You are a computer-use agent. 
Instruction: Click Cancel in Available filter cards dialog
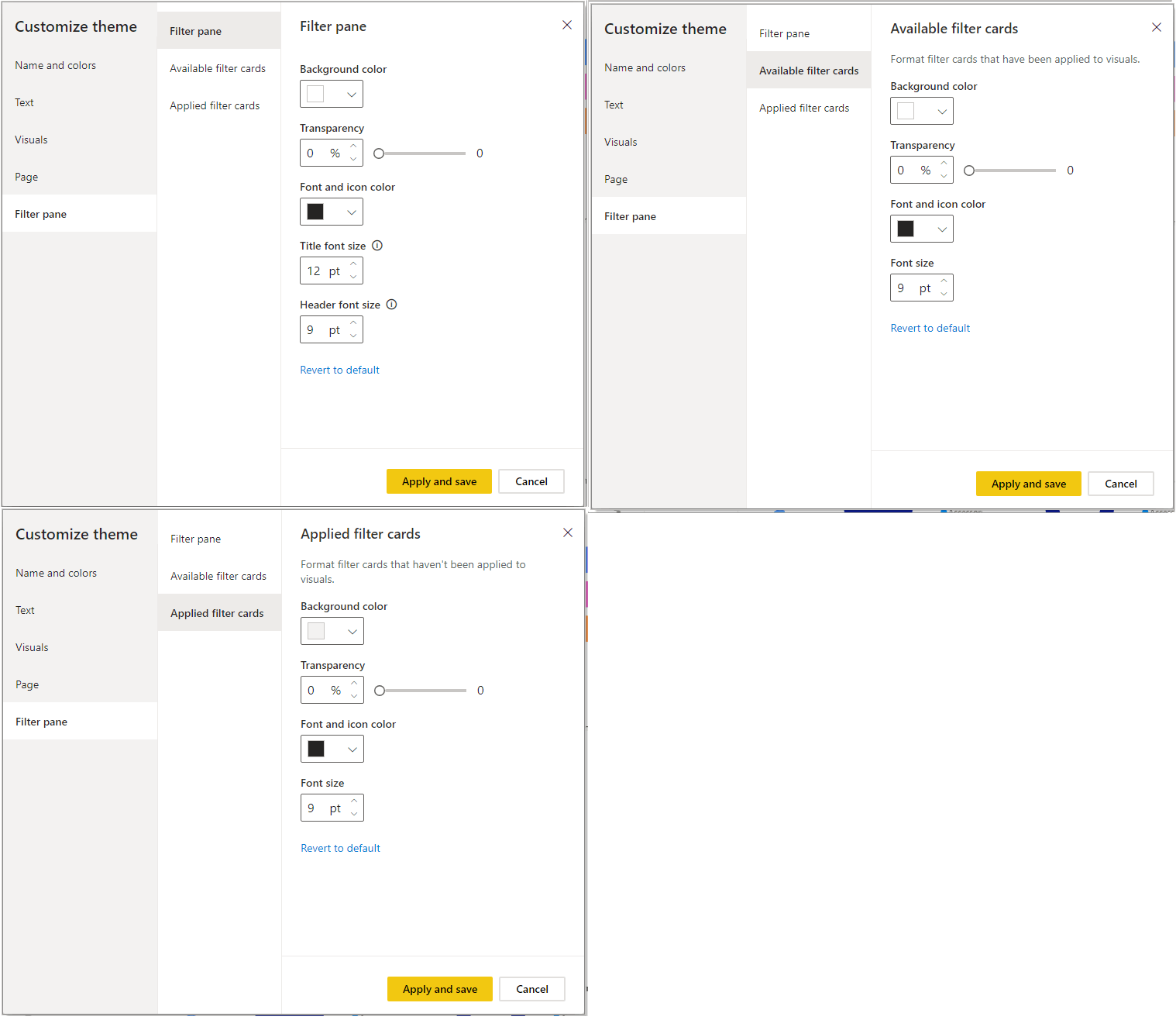tap(1120, 484)
